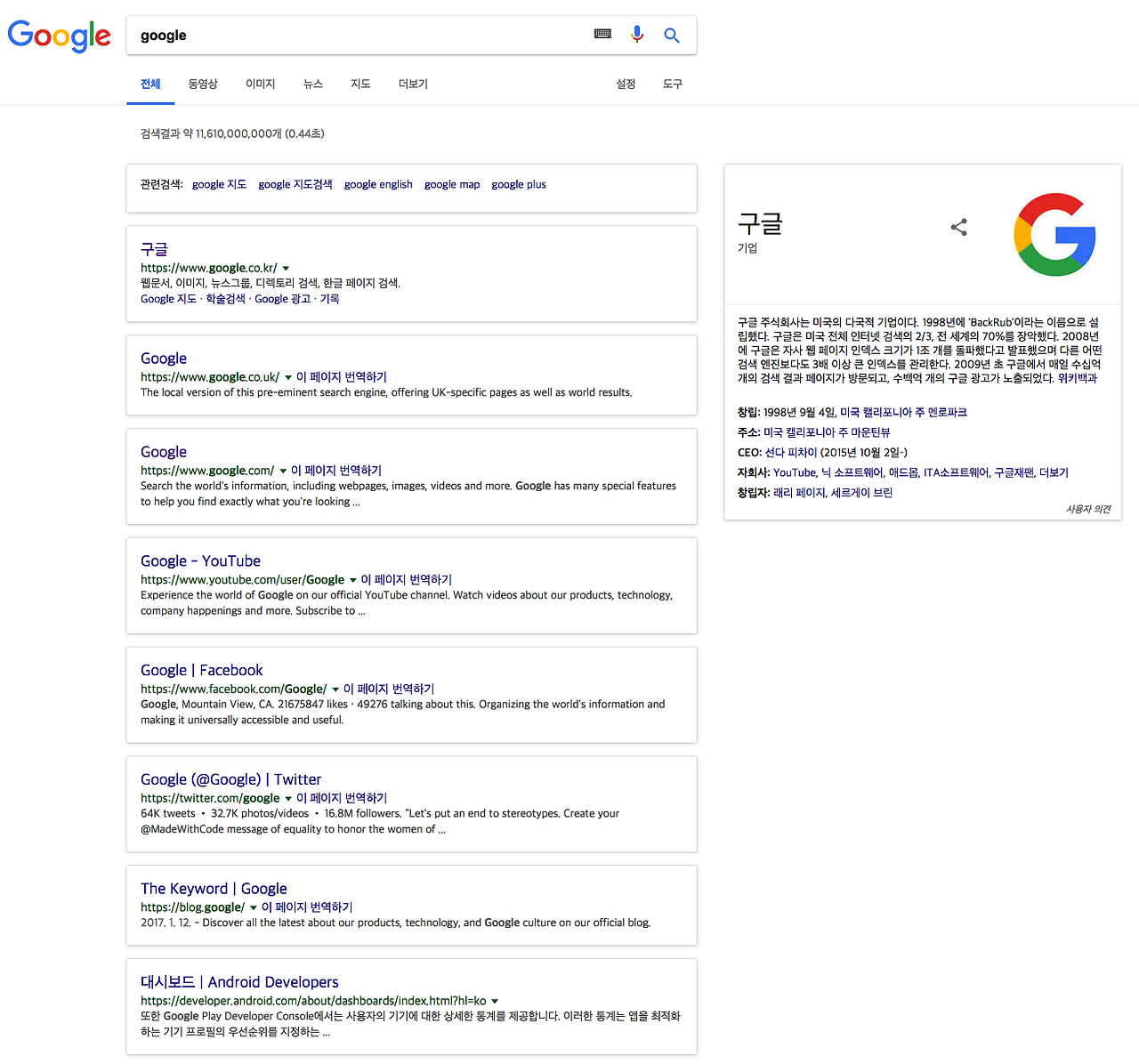The width and height of the screenshot is (1139, 1064).
Task: Click '미국 캘리포니아 주 멘로파크' founding location link
Action: click(x=903, y=413)
